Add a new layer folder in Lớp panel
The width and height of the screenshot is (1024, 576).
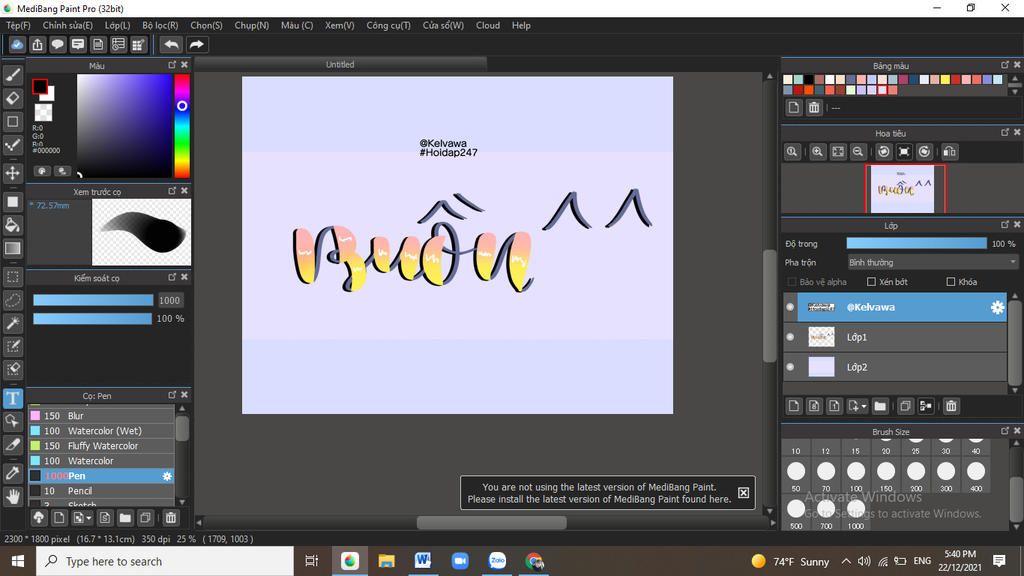point(880,406)
